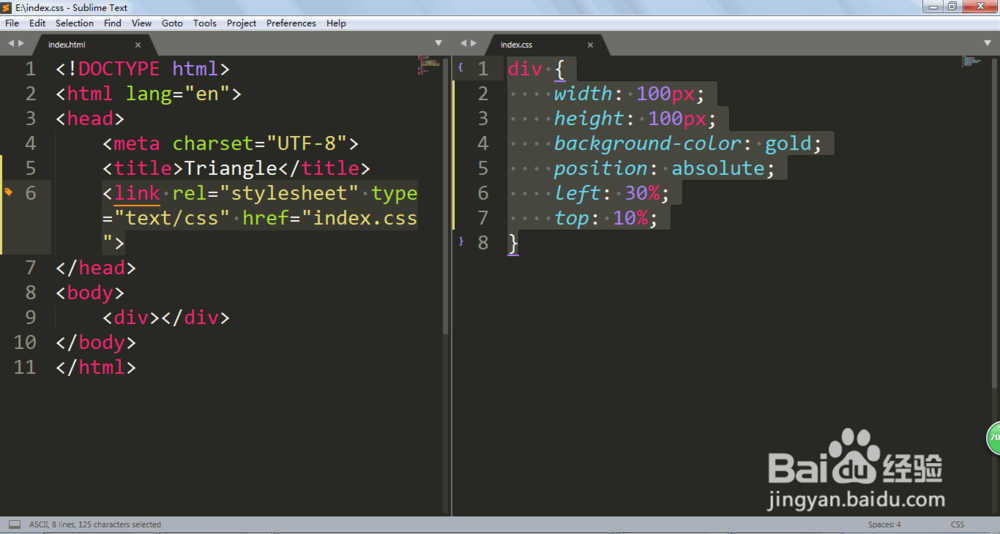
Task: Close the index.css tab
Action: pos(590,45)
